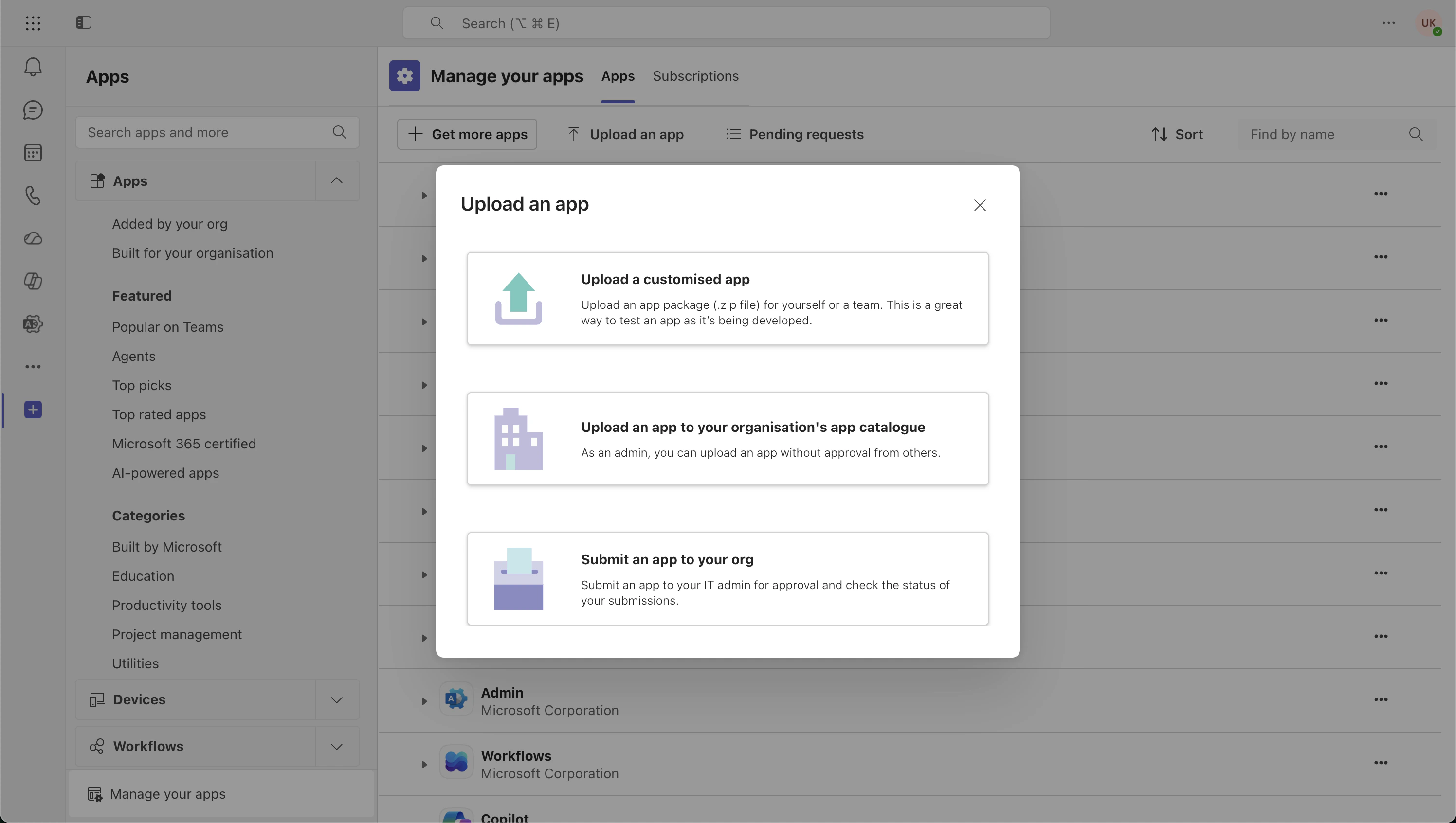
Task: Focus the Search apps and more field
Action: [x=217, y=132]
